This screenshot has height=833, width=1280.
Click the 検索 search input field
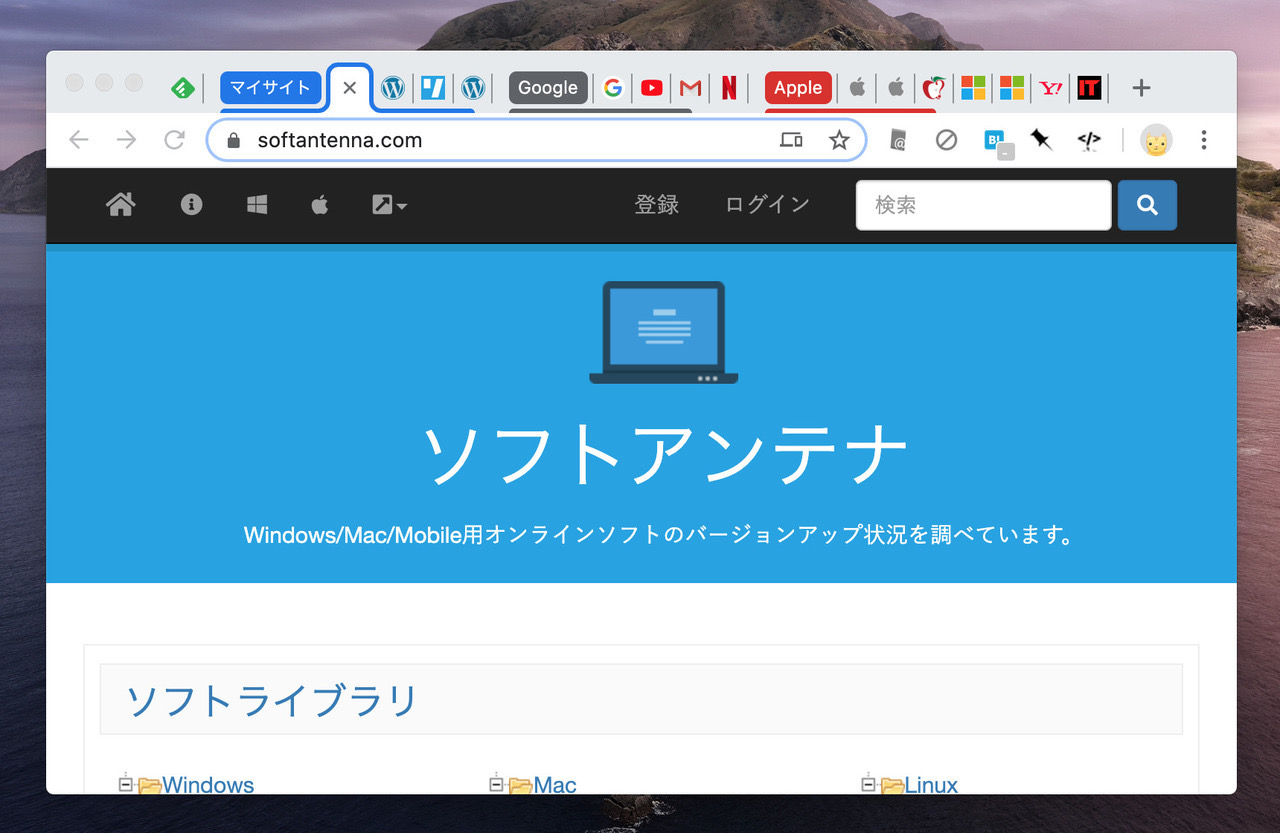click(x=983, y=205)
